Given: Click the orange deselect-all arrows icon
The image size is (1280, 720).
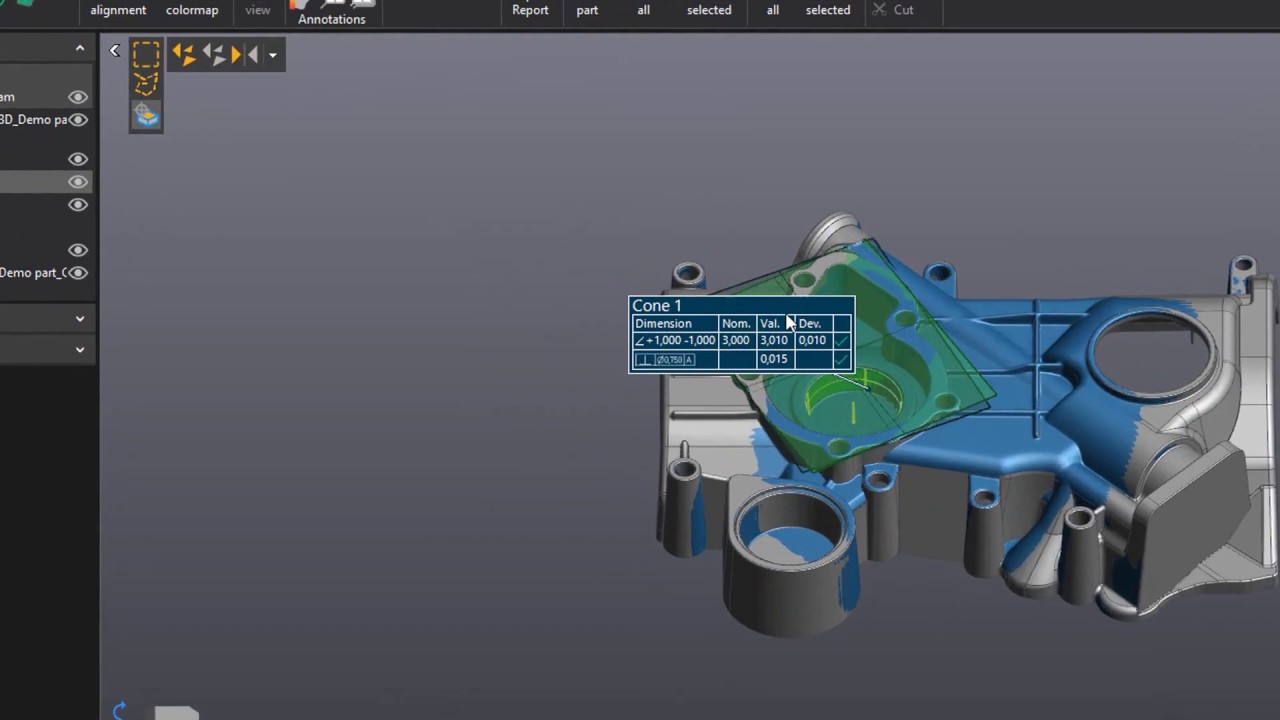Looking at the screenshot, I should click(185, 53).
